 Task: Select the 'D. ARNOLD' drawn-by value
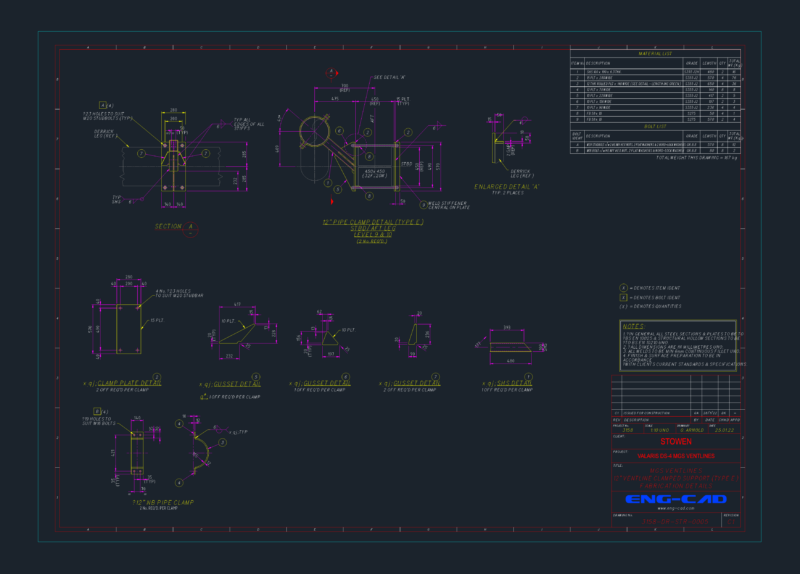(692, 430)
